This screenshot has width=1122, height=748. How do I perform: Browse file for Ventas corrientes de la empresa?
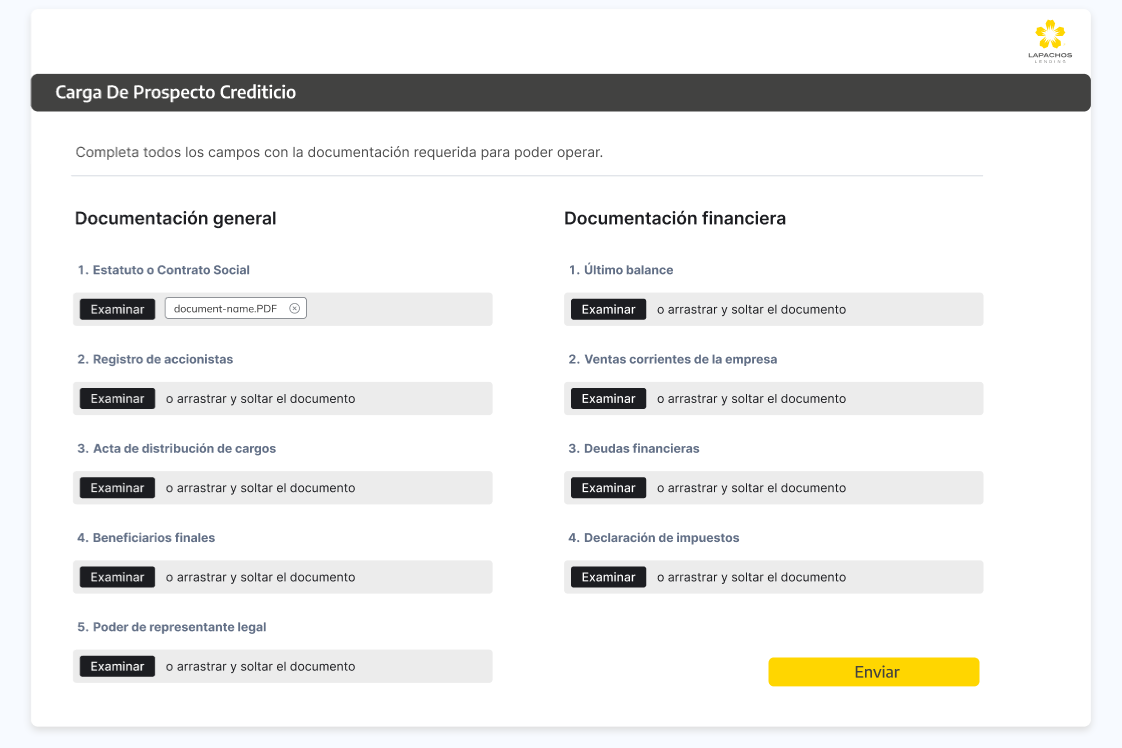pyautogui.click(x=608, y=399)
